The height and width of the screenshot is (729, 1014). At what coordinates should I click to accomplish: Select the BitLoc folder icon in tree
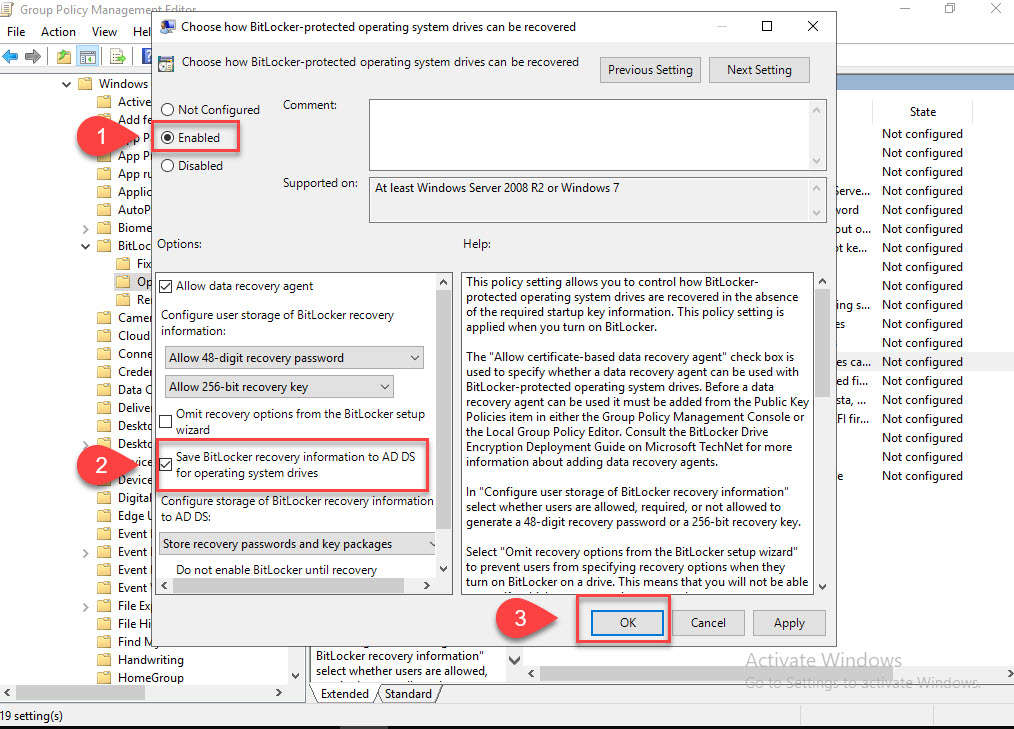(104, 246)
